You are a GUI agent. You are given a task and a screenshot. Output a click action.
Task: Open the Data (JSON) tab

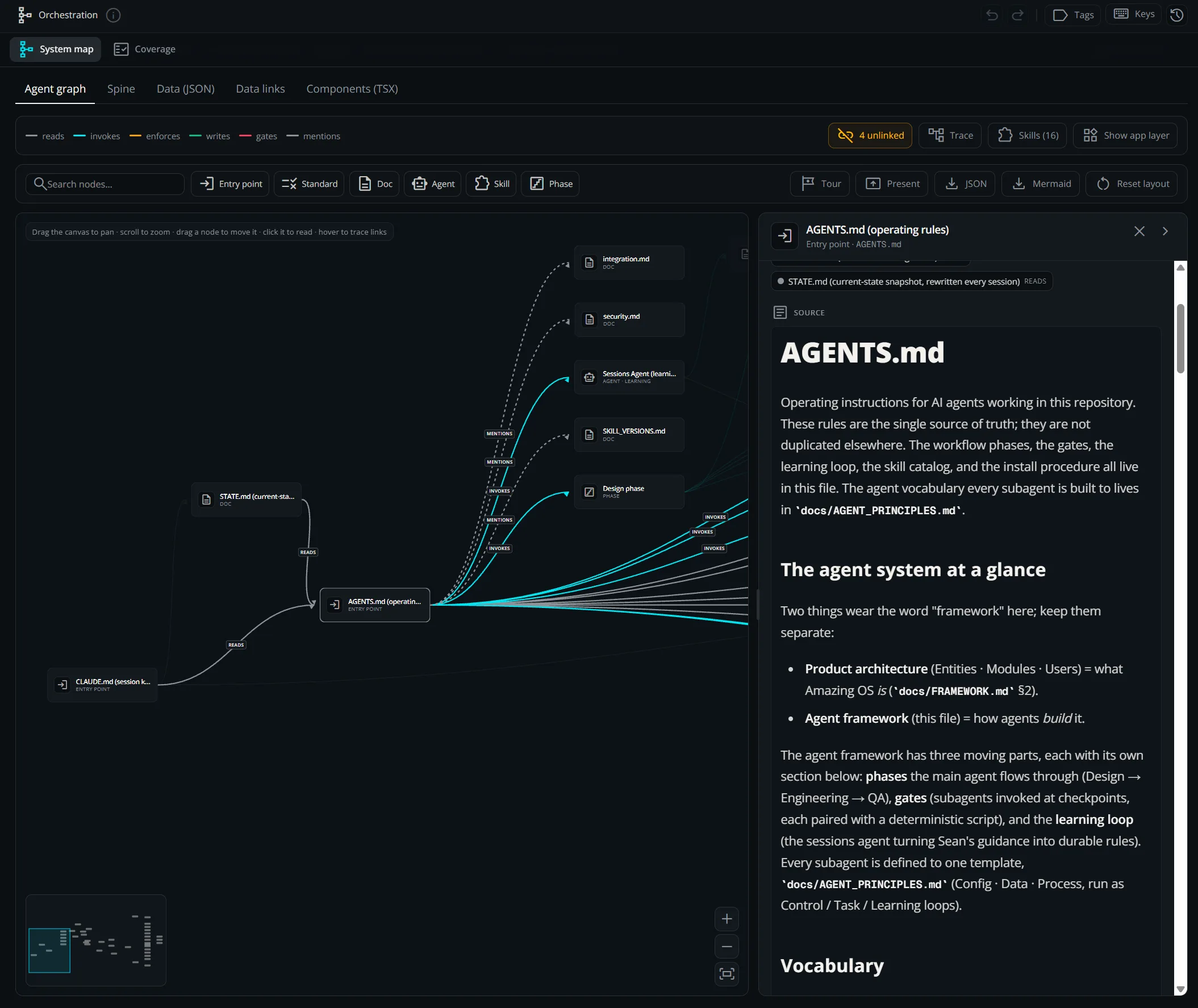coord(186,89)
